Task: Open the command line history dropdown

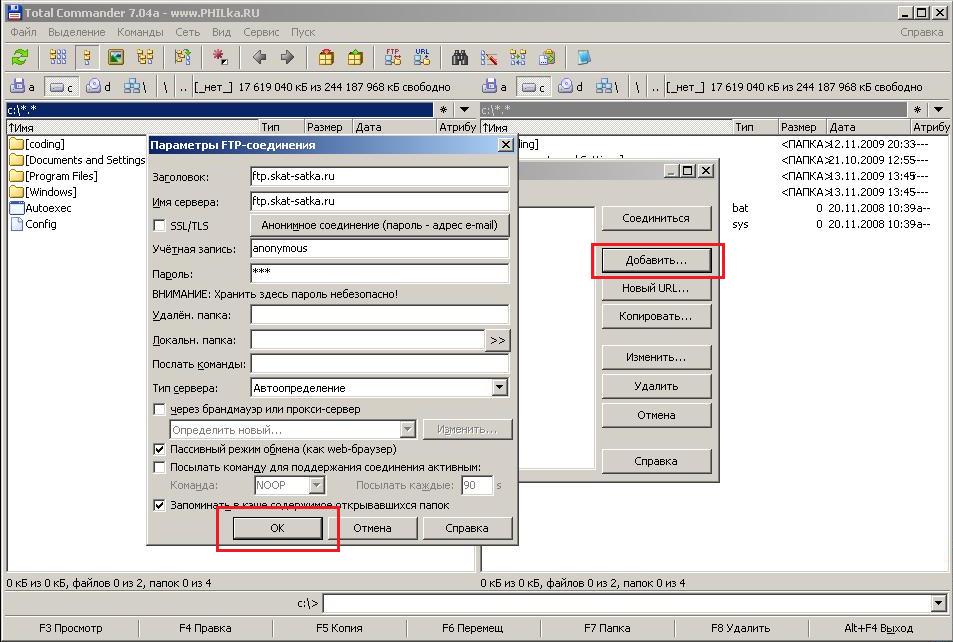Action: pos(938,603)
